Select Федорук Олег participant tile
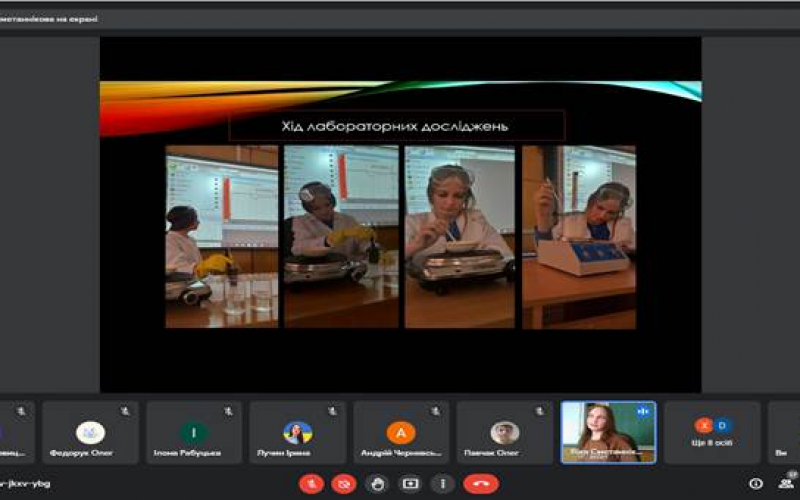 pos(90,432)
